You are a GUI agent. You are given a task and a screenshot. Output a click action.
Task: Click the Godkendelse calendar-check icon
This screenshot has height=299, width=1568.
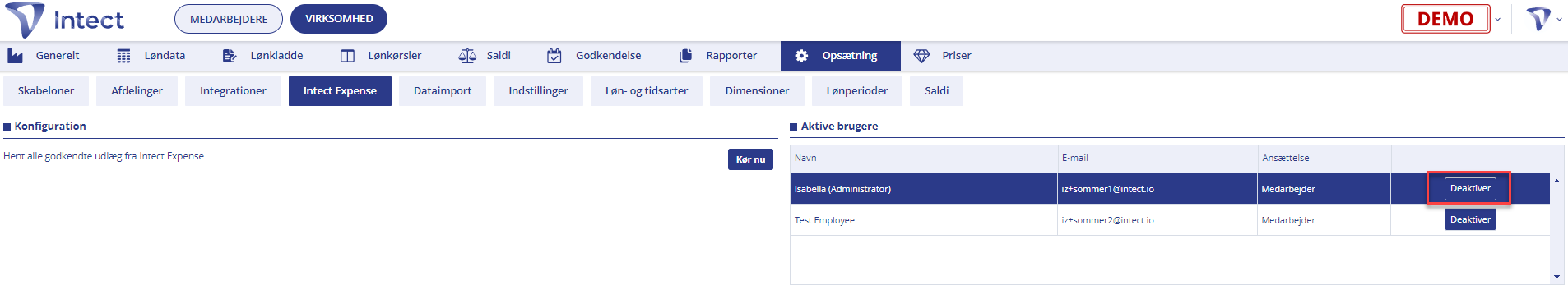[554, 56]
